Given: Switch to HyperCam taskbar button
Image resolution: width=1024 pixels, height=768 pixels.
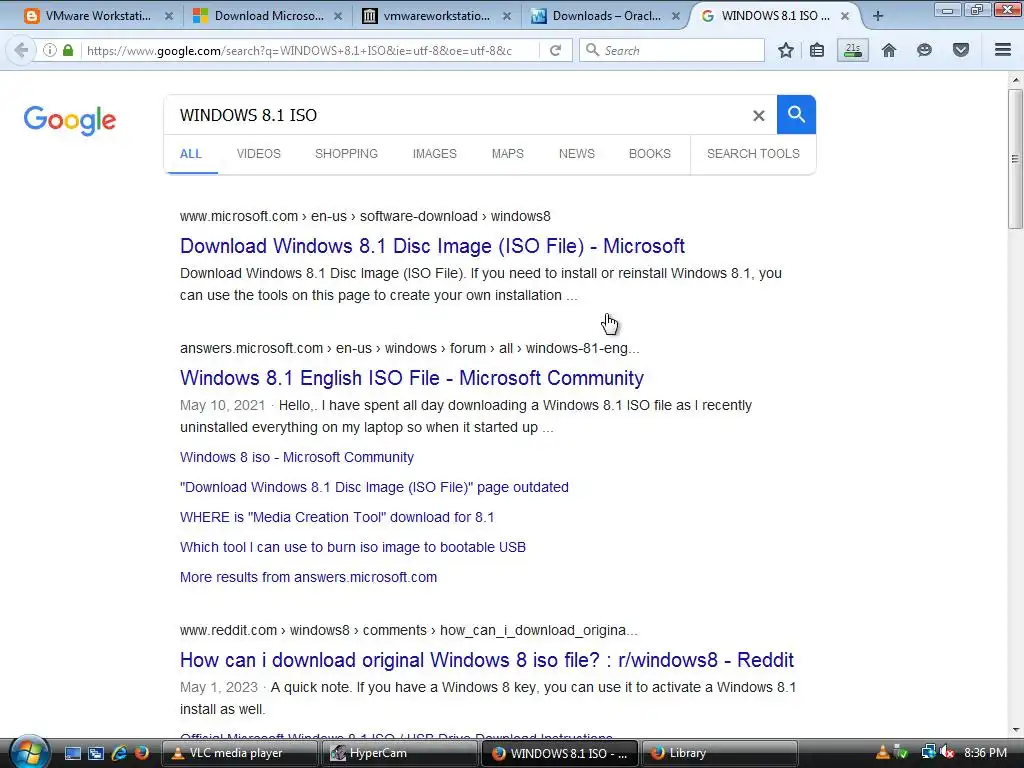Looking at the screenshot, I should (x=400, y=753).
